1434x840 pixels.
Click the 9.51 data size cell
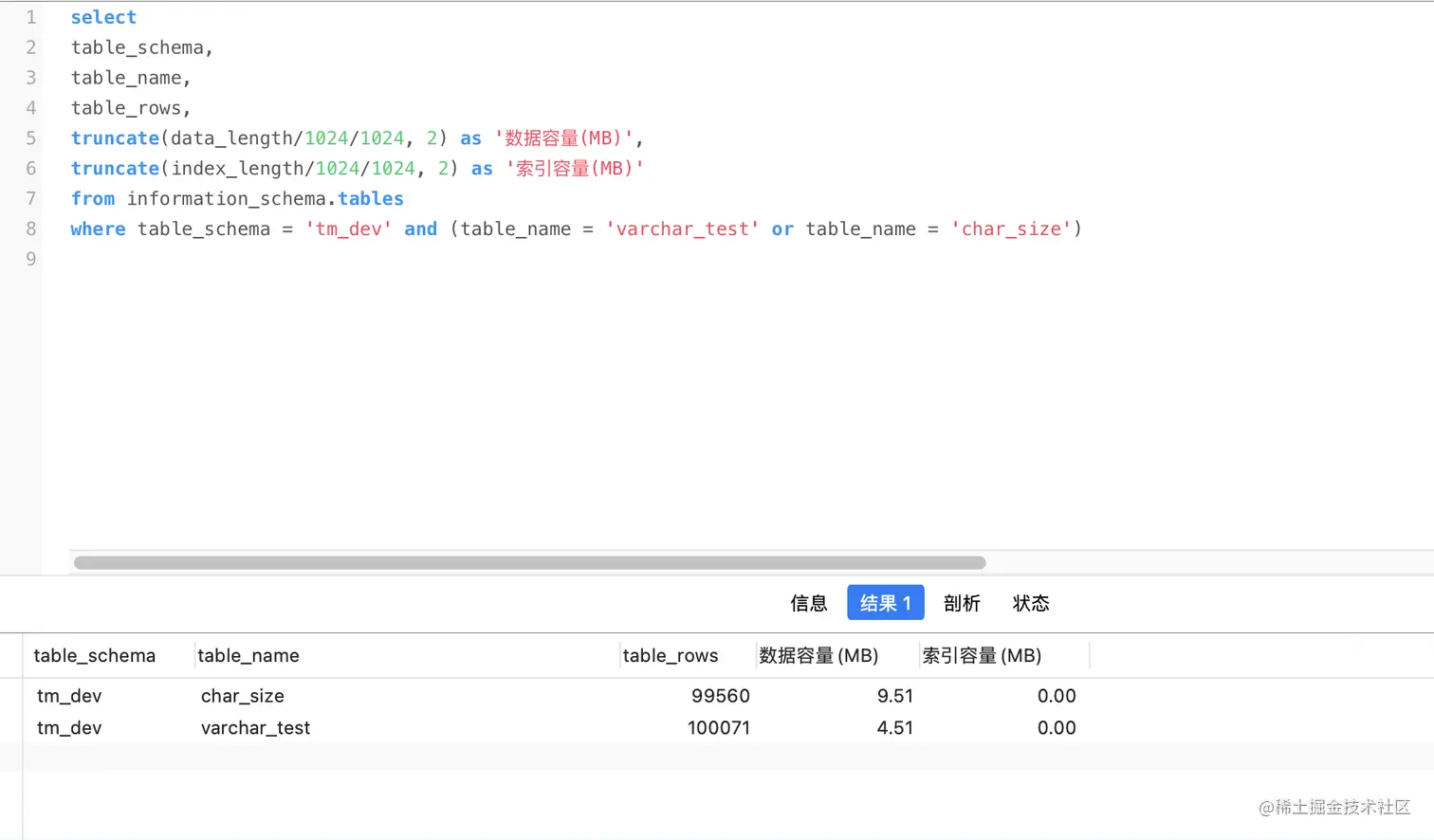895,696
